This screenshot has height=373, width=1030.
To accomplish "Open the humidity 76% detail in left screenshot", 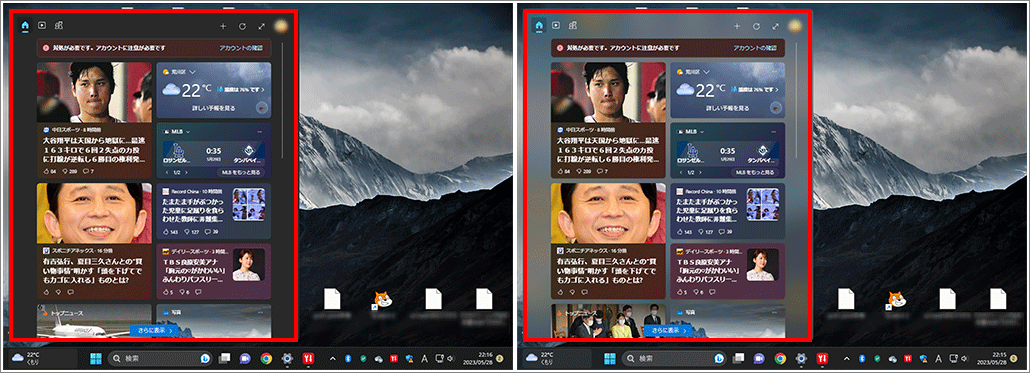I will point(240,89).
